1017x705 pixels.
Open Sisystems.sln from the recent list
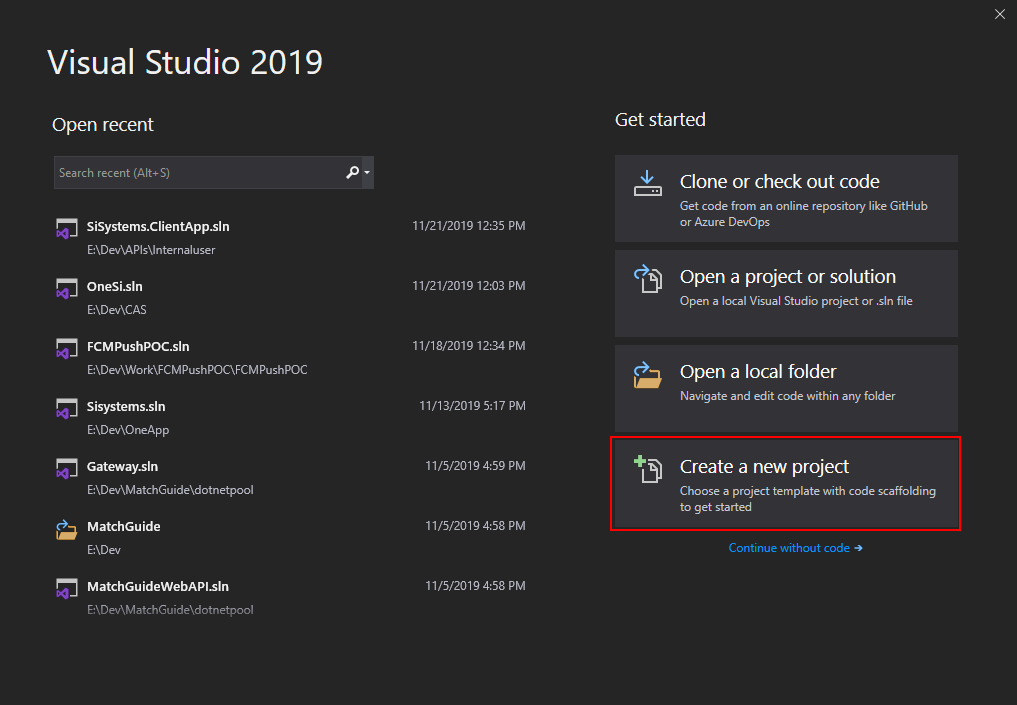[x=290, y=418]
